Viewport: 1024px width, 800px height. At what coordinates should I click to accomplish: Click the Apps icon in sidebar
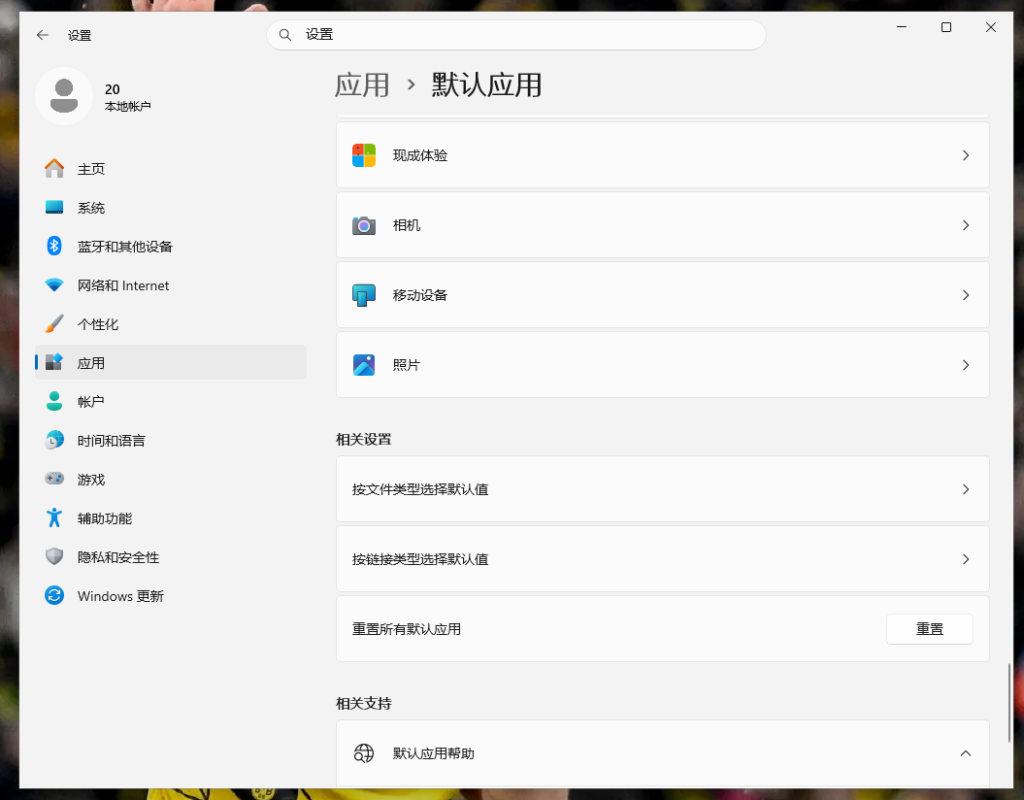(x=54, y=362)
